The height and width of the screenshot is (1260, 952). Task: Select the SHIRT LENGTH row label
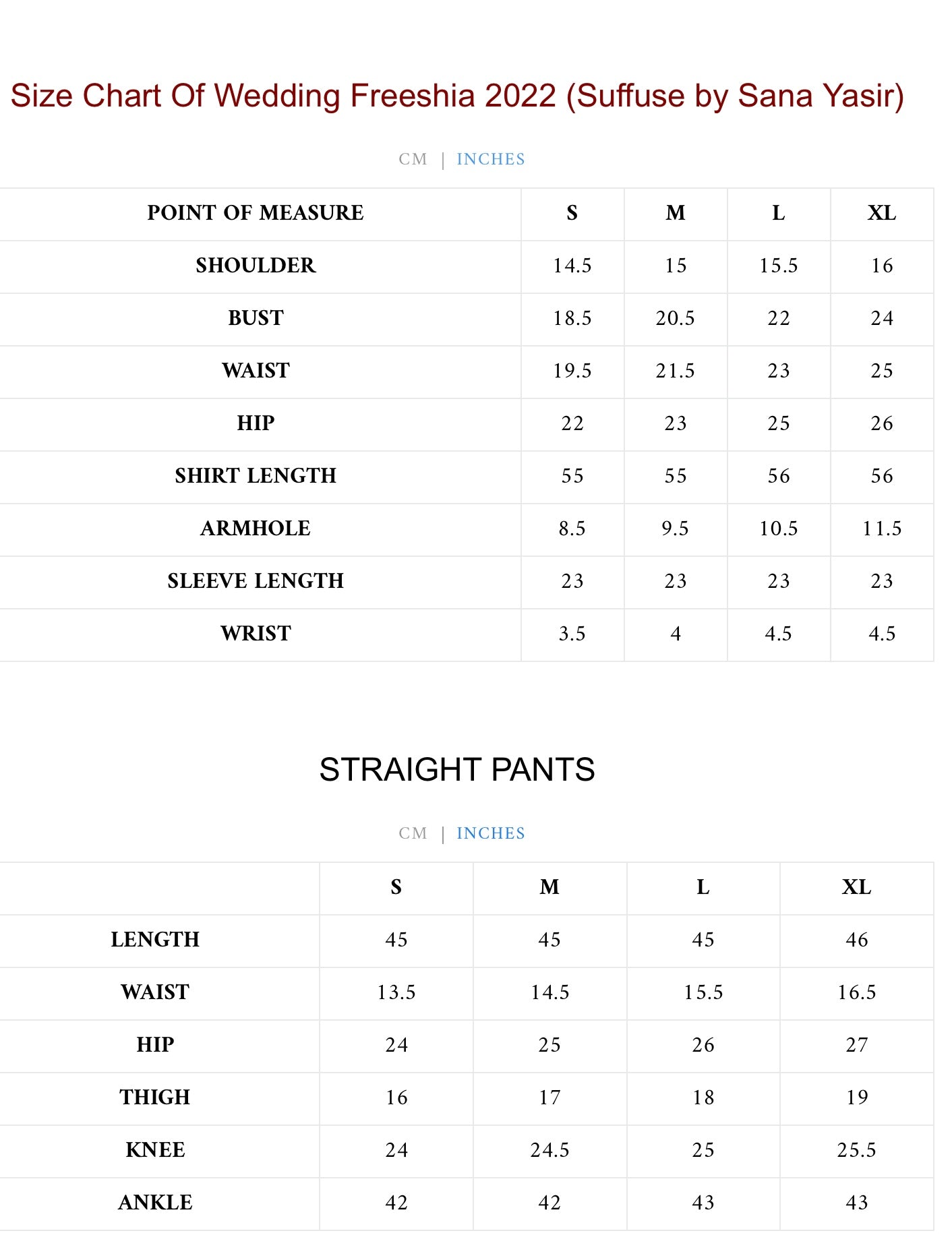point(256,476)
